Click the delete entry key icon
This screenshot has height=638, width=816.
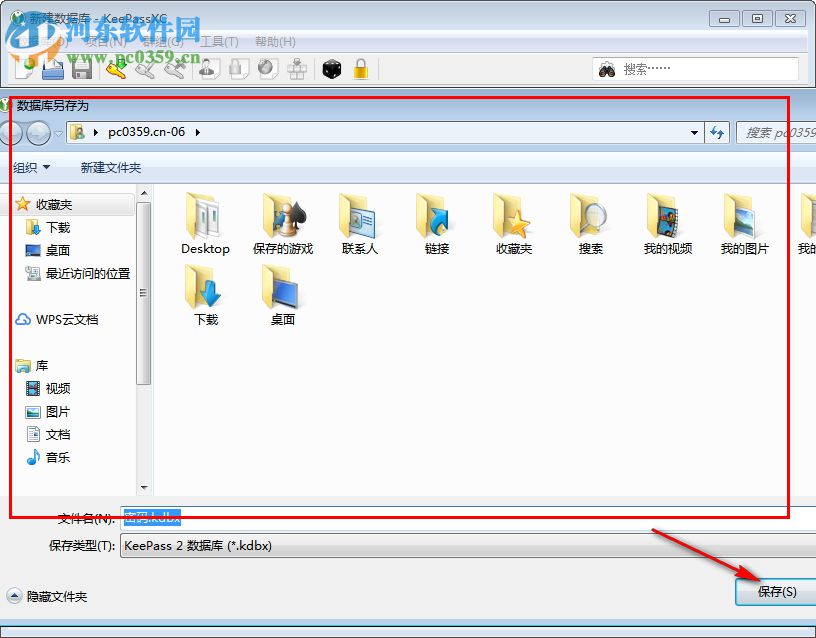(x=175, y=69)
